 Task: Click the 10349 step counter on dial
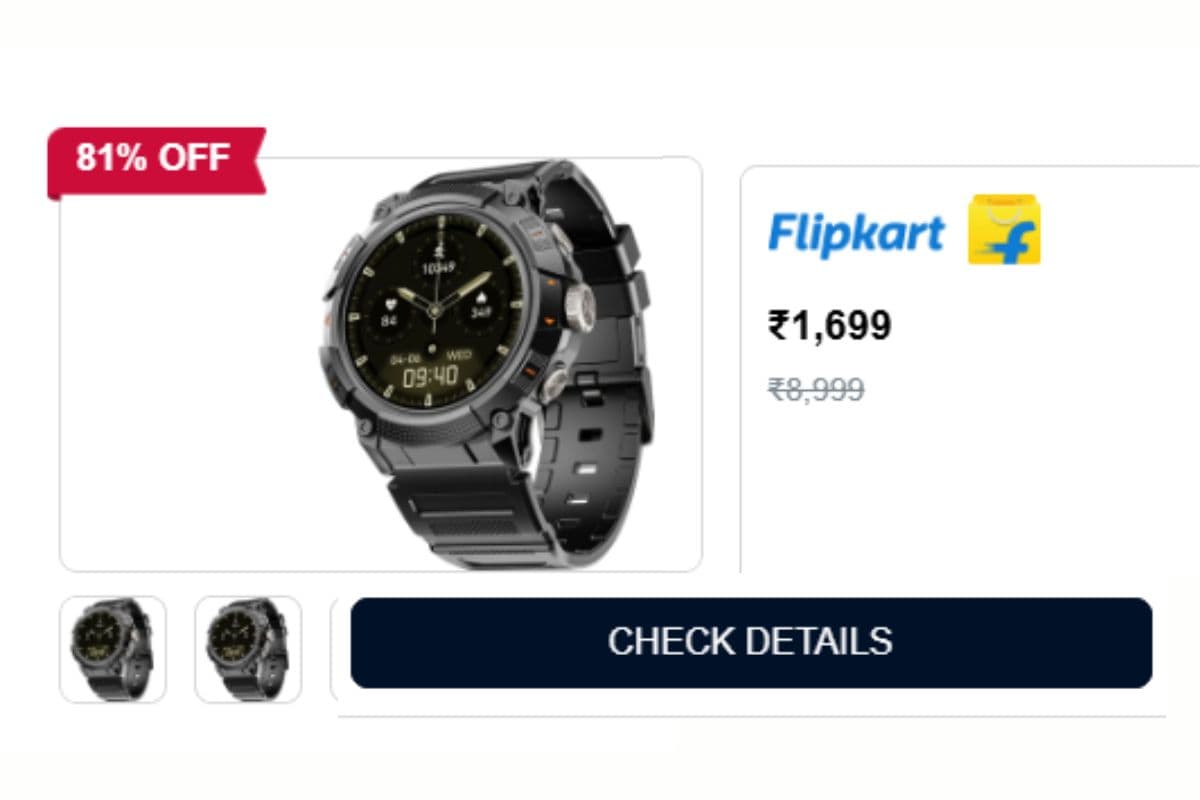pyautogui.click(x=438, y=267)
